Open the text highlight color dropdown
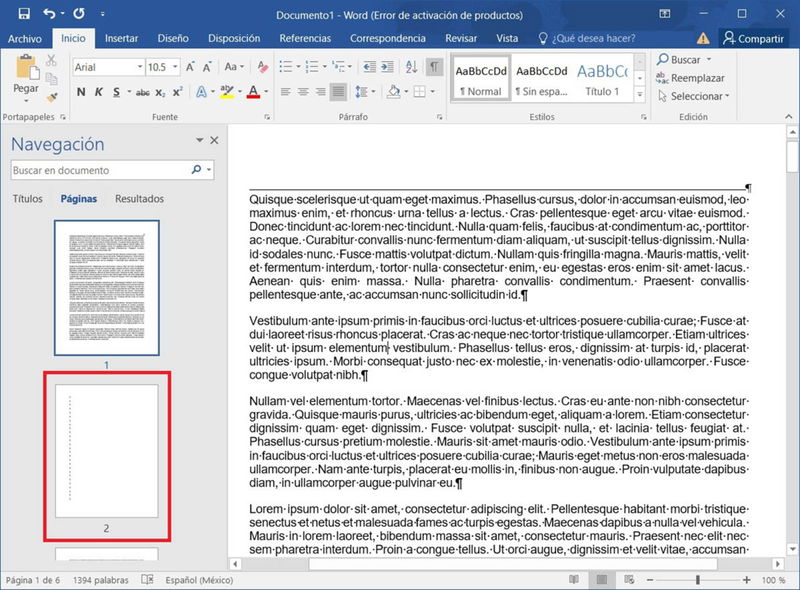Image resolution: width=800 pixels, height=590 pixels. tap(239, 91)
